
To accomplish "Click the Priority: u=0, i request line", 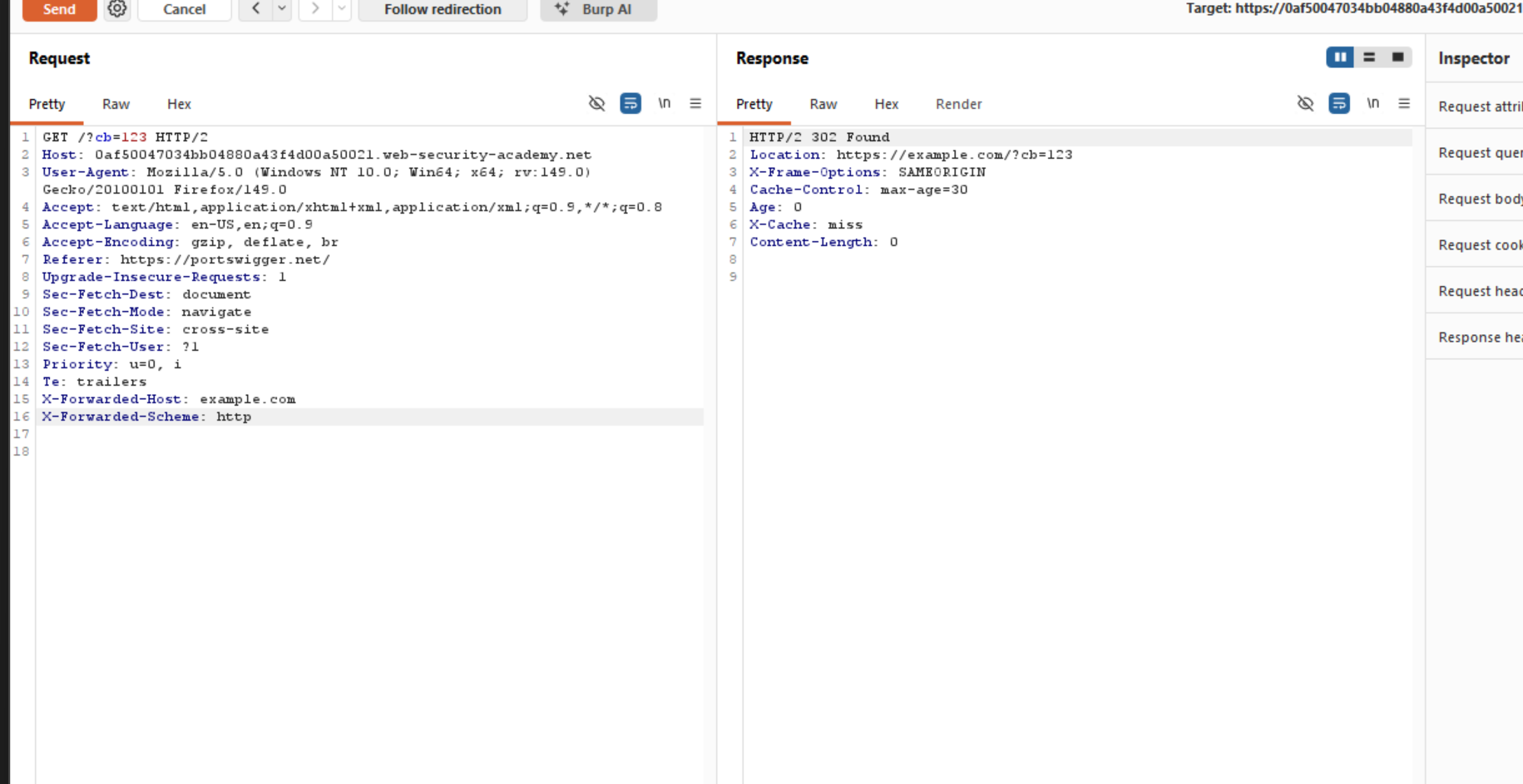I will pyautogui.click(x=111, y=364).
